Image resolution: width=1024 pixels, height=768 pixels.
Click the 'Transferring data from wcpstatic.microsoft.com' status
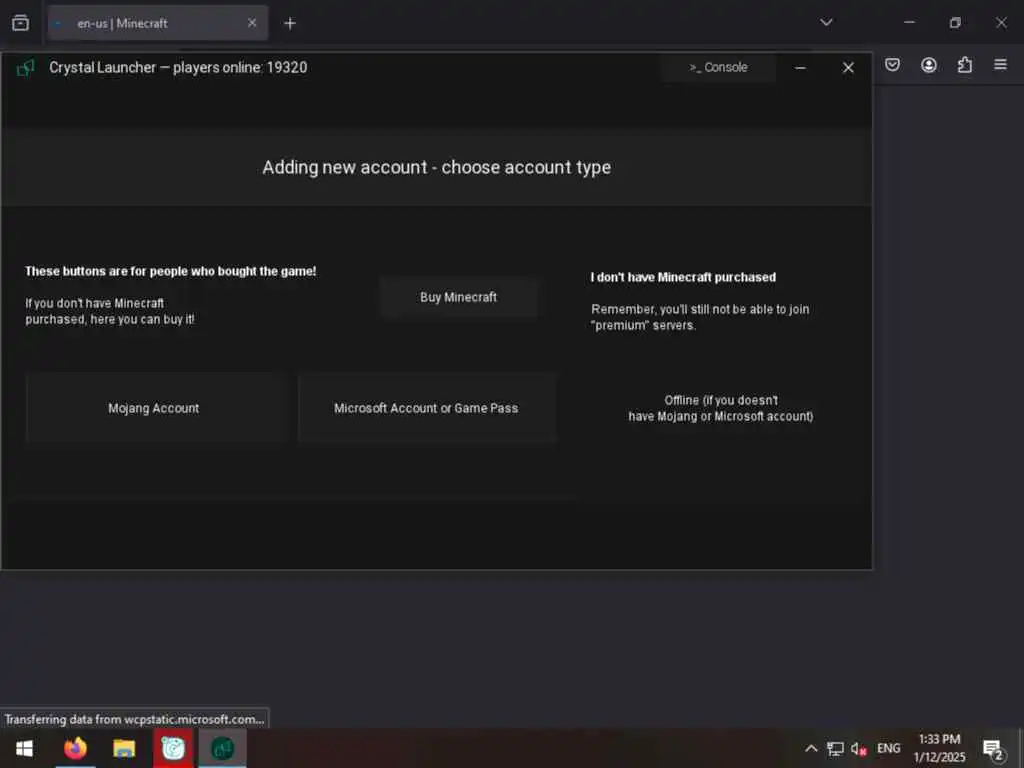pos(135,719)
